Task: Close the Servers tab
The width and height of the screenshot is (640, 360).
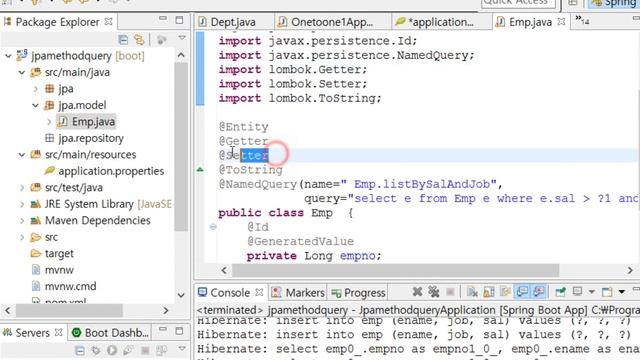Action: point(59,333)
